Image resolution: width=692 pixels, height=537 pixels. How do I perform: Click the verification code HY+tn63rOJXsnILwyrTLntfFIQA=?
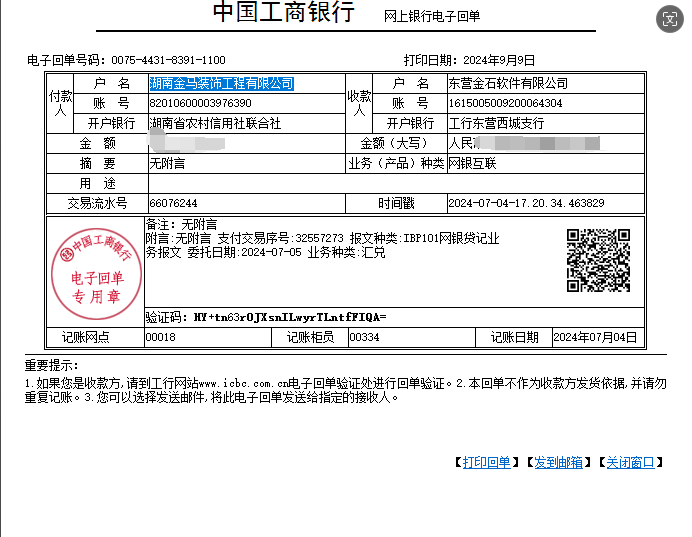(x=290, y=317)
